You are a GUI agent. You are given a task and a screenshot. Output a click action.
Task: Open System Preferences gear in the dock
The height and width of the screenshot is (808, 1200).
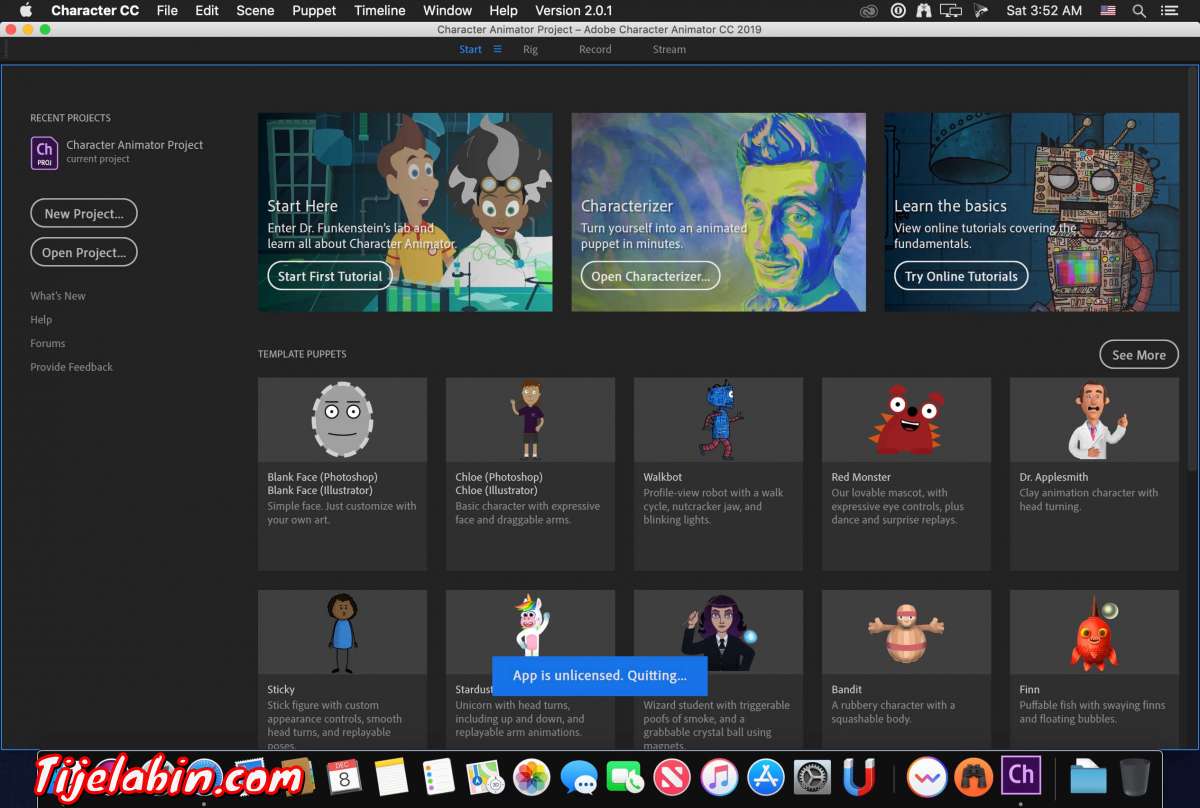pyautogui.click(x=812, y=777)
